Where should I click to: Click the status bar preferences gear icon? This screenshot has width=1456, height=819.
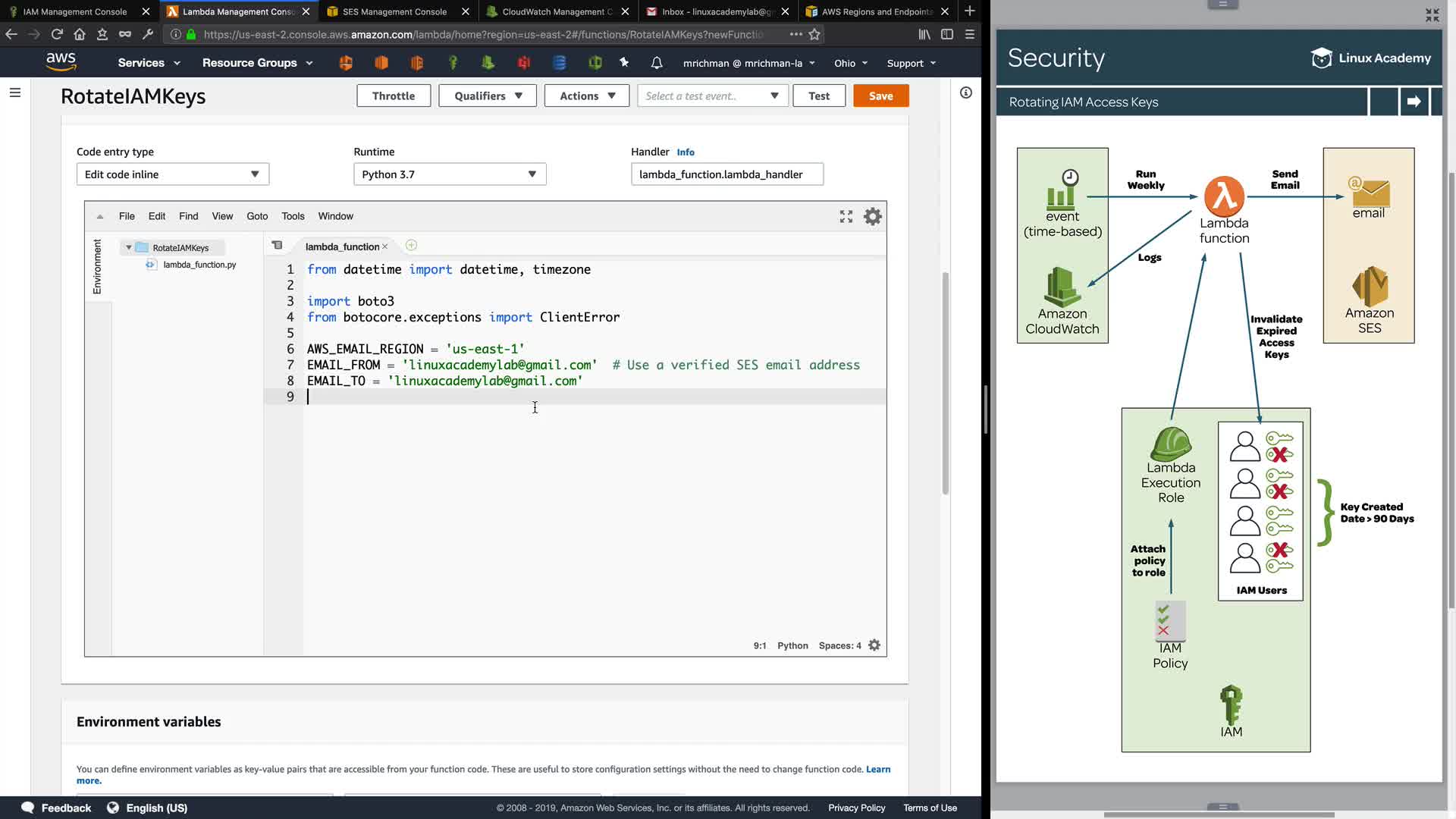pyautogui.click(x=874, y=645)
